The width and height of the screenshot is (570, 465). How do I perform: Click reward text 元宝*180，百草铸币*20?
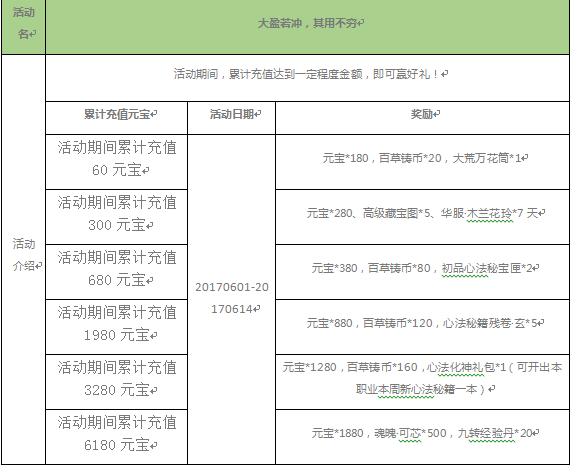coord(382,158)
